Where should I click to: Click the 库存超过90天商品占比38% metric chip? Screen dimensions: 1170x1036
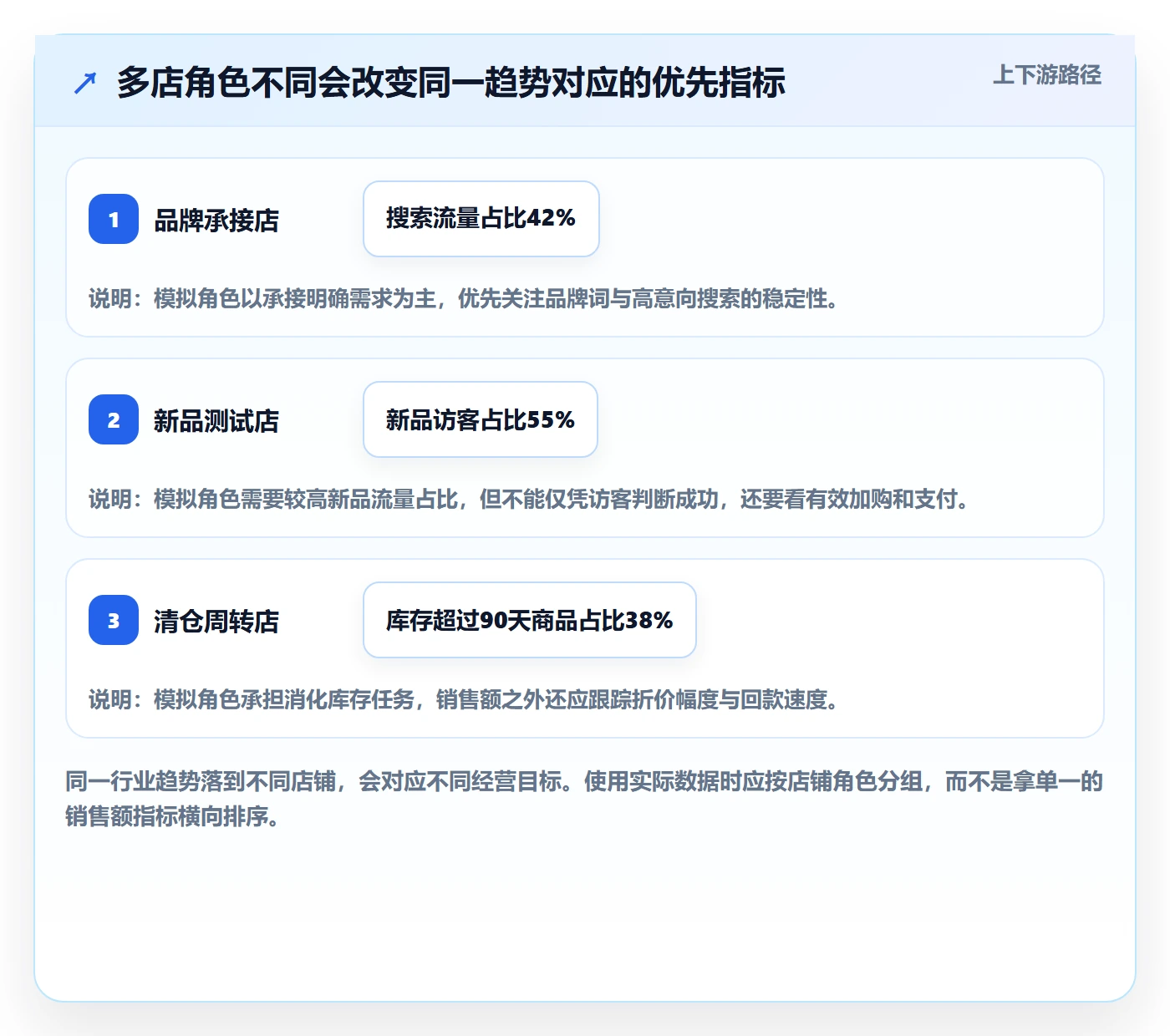click(x=530, y=620)
